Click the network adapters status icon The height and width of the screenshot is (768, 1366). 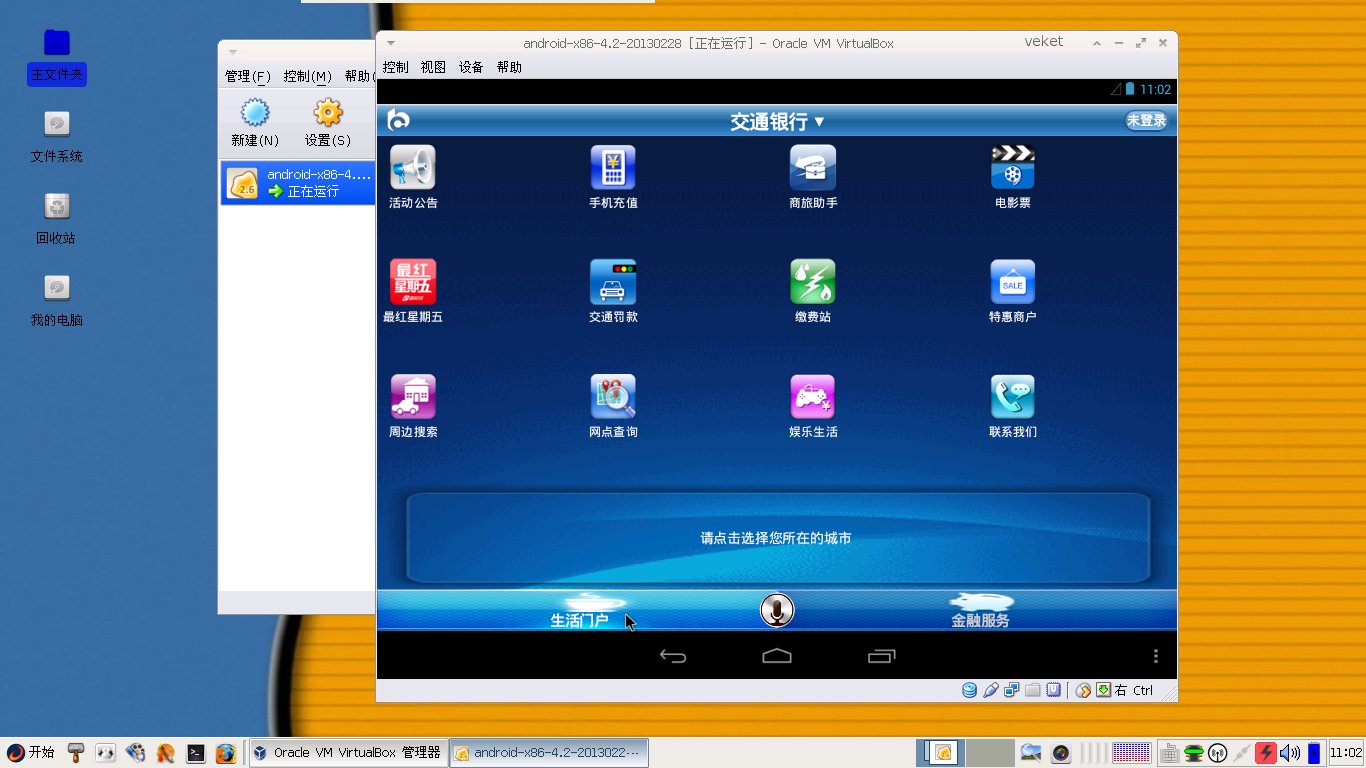point(1012,690)
